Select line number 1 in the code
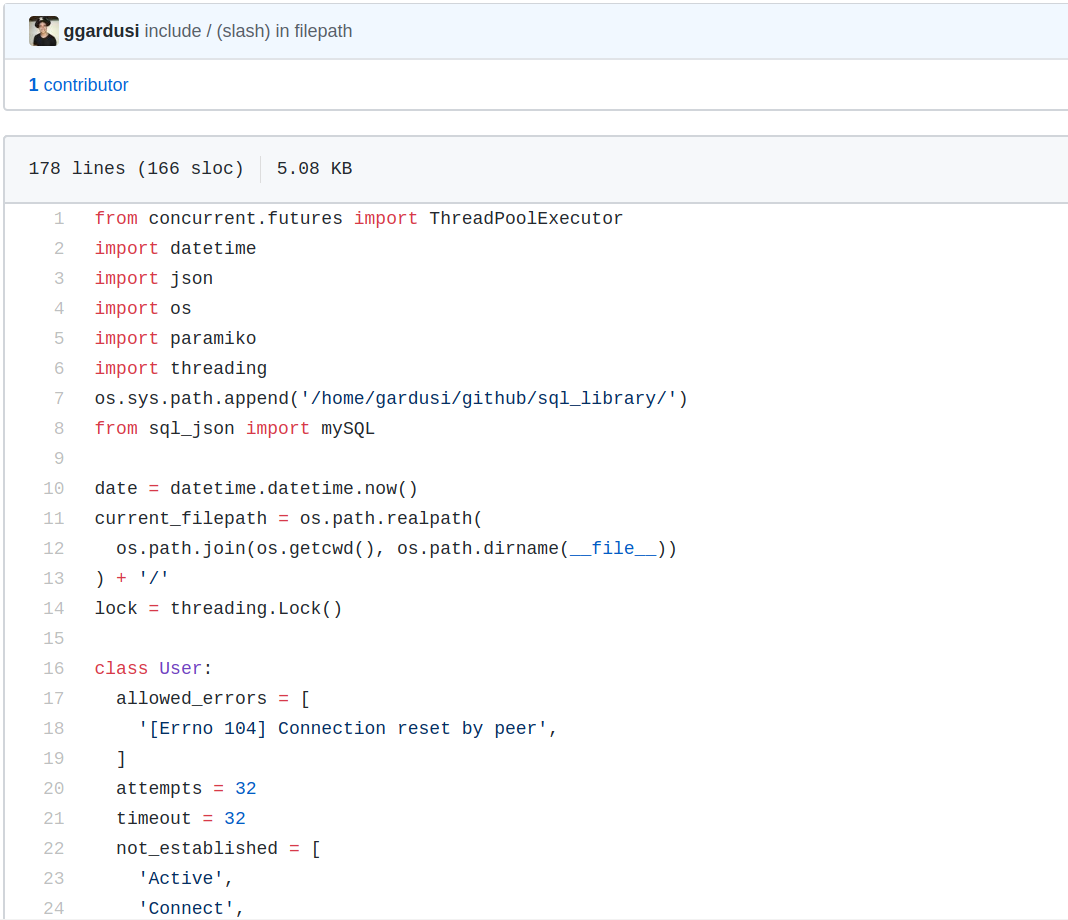This screenshot has width=1068, height=920. [x=59, y=218]
